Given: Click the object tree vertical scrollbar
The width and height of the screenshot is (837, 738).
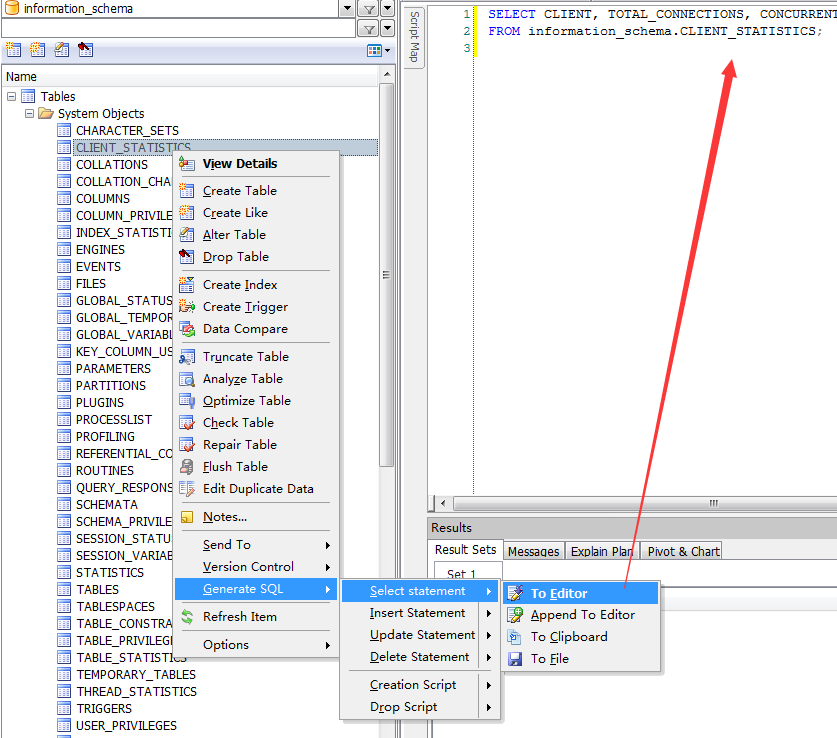Looking at the screenshot, I should click(387, 275).
